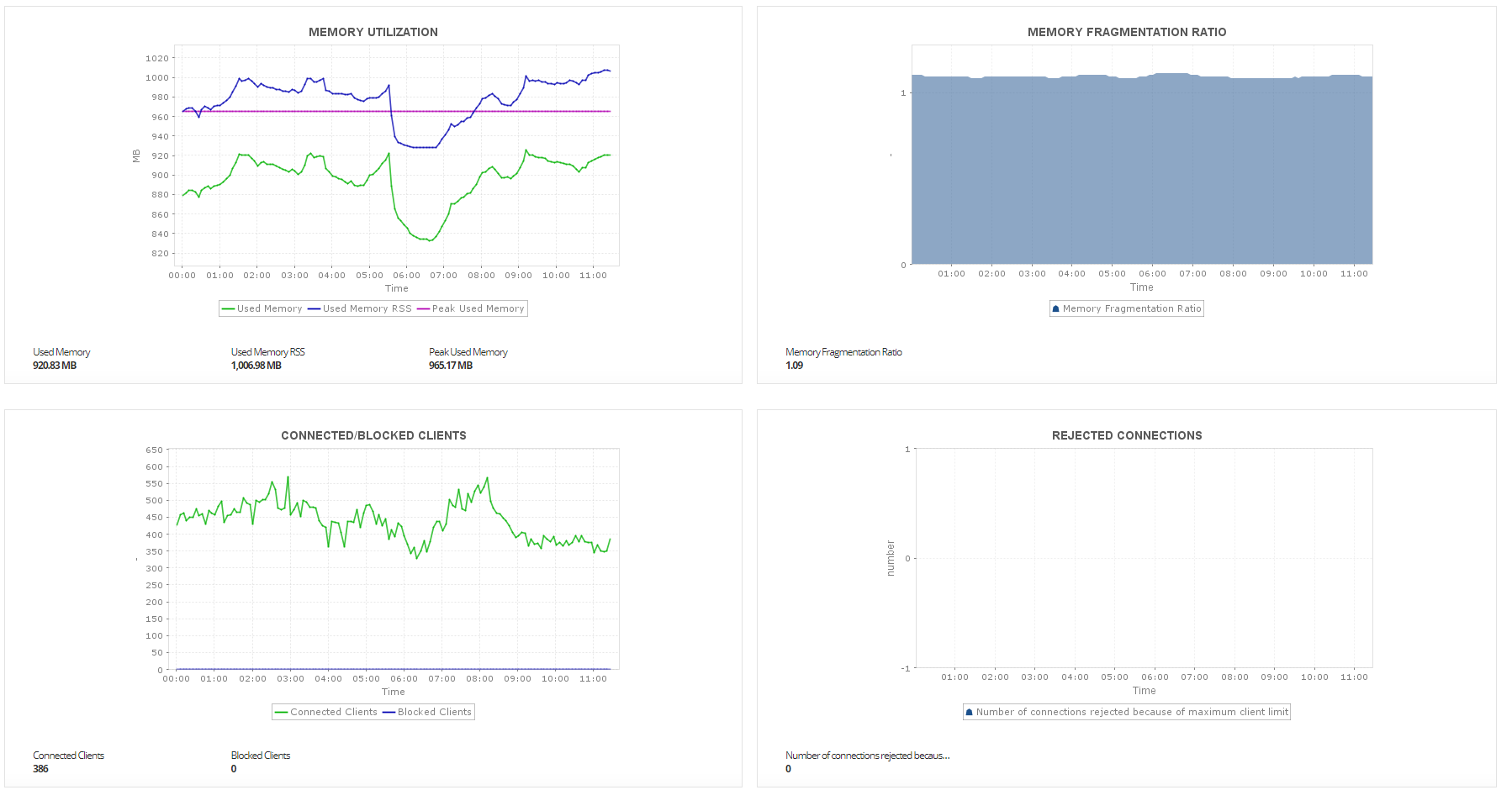Toggle the Used Memory series visibility

click(262, 308)
